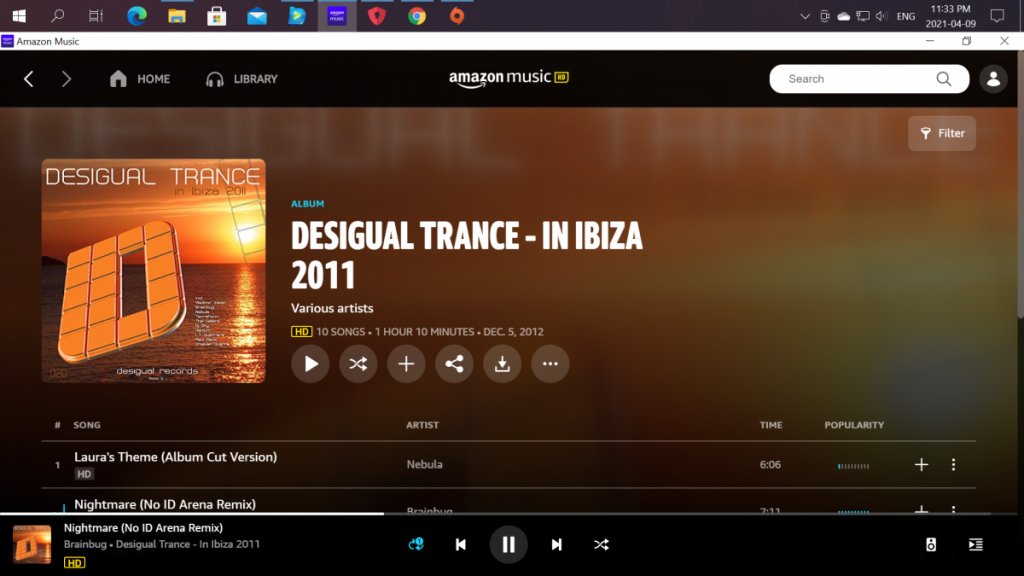Open the Nebula artist link

coord(424,464)
